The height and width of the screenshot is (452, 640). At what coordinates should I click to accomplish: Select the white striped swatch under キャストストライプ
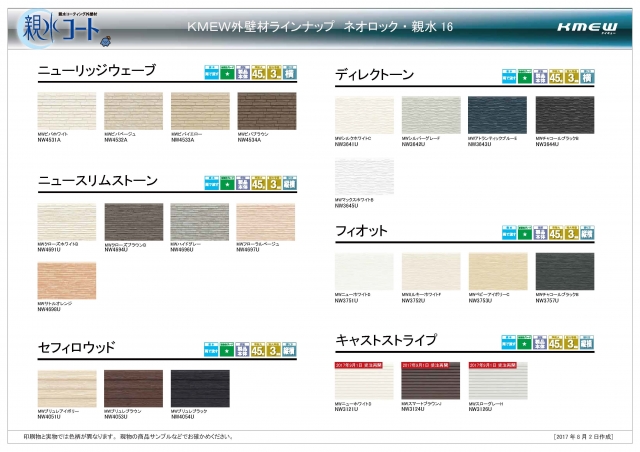(x=364, y=381)
